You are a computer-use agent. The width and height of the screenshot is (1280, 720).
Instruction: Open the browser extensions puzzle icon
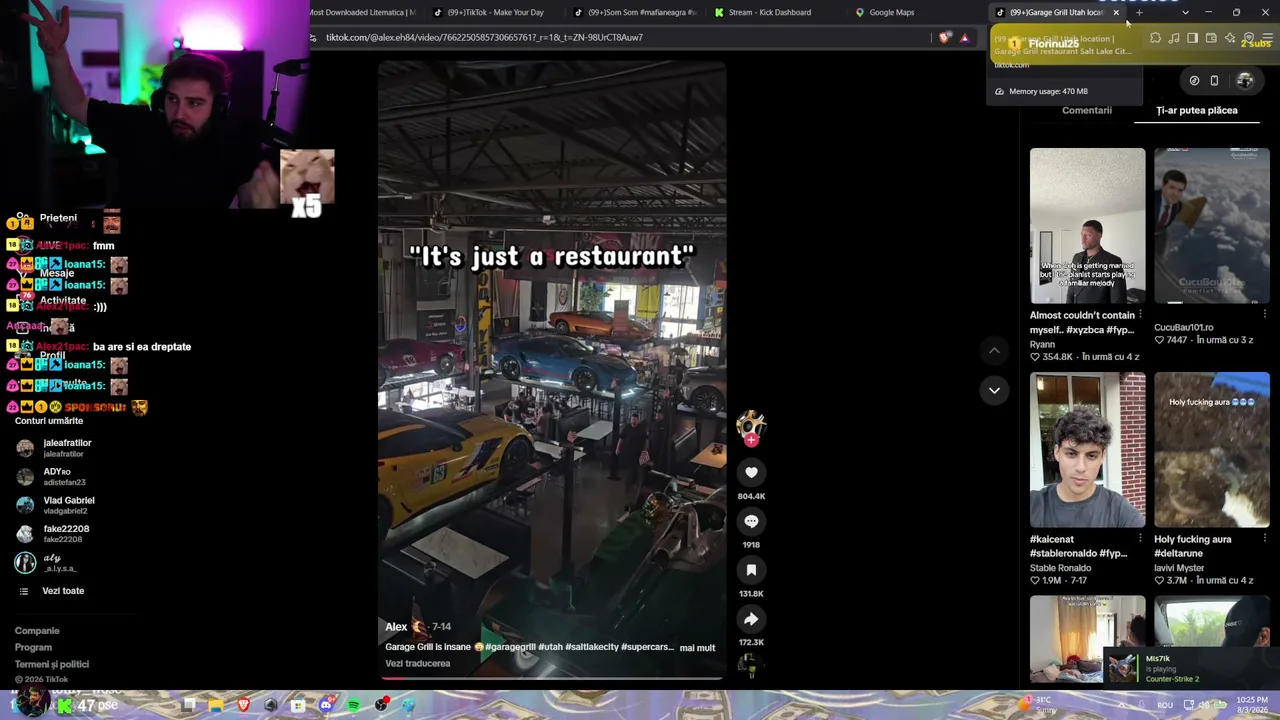pyautogui.click(x=1155, y=38)
